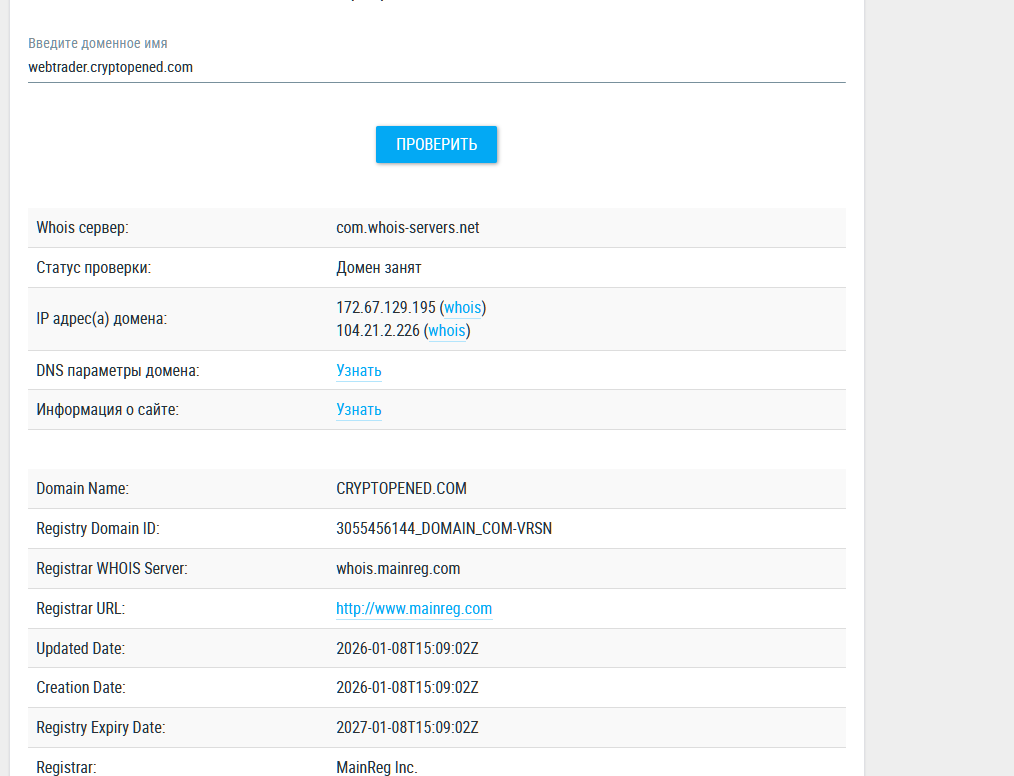Screen dimensions: 1014x776
Task: Click the Whois сервер label
Action: [82, 228]
